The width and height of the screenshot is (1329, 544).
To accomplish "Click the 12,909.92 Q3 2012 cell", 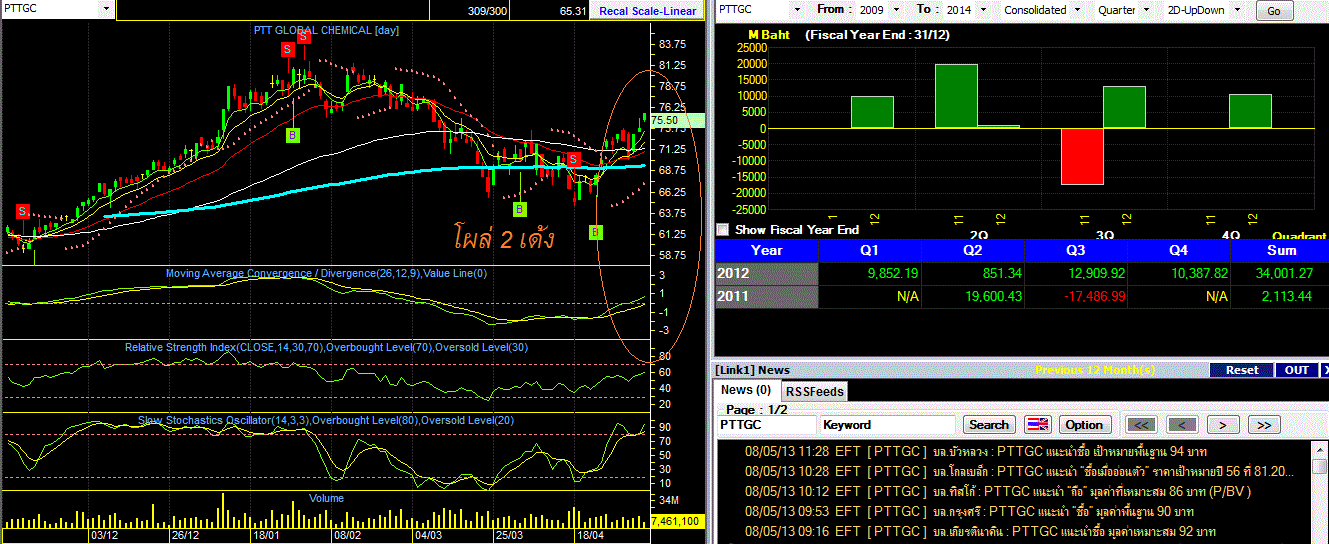I will [x=1076, y=273].
